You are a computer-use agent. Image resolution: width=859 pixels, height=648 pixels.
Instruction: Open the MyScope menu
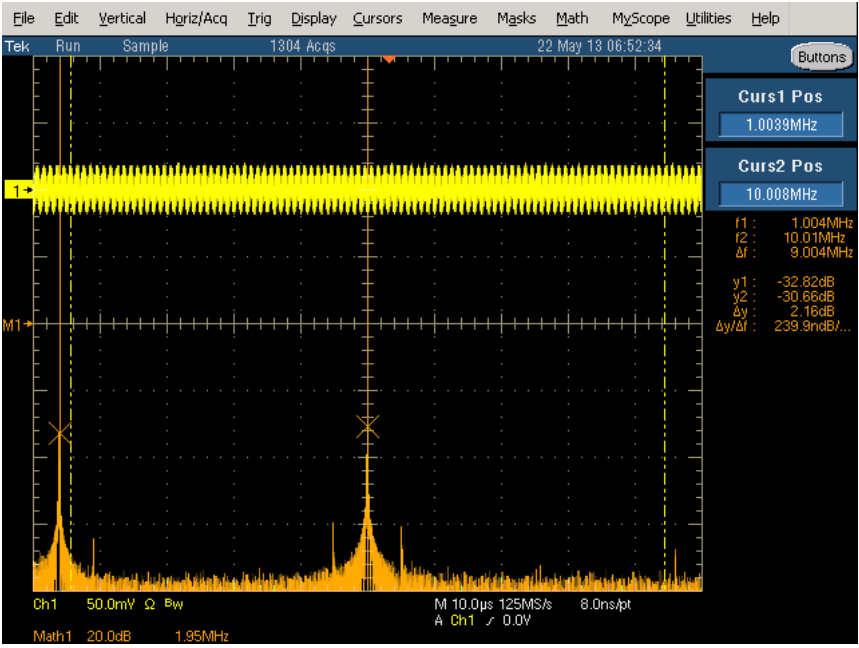[x=640, y=19]
